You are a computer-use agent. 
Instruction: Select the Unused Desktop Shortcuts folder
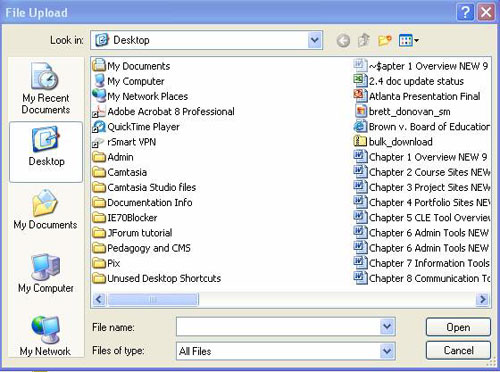coord(157,278)
